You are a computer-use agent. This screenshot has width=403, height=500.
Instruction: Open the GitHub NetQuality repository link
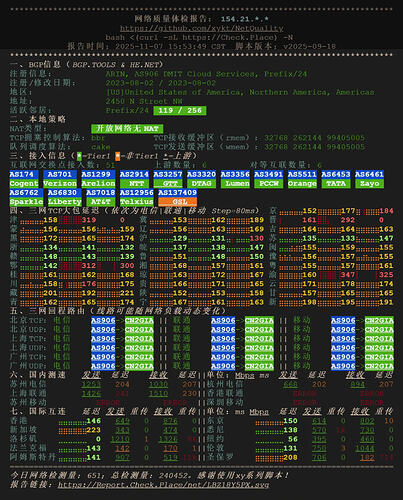[x=202, y=28]
